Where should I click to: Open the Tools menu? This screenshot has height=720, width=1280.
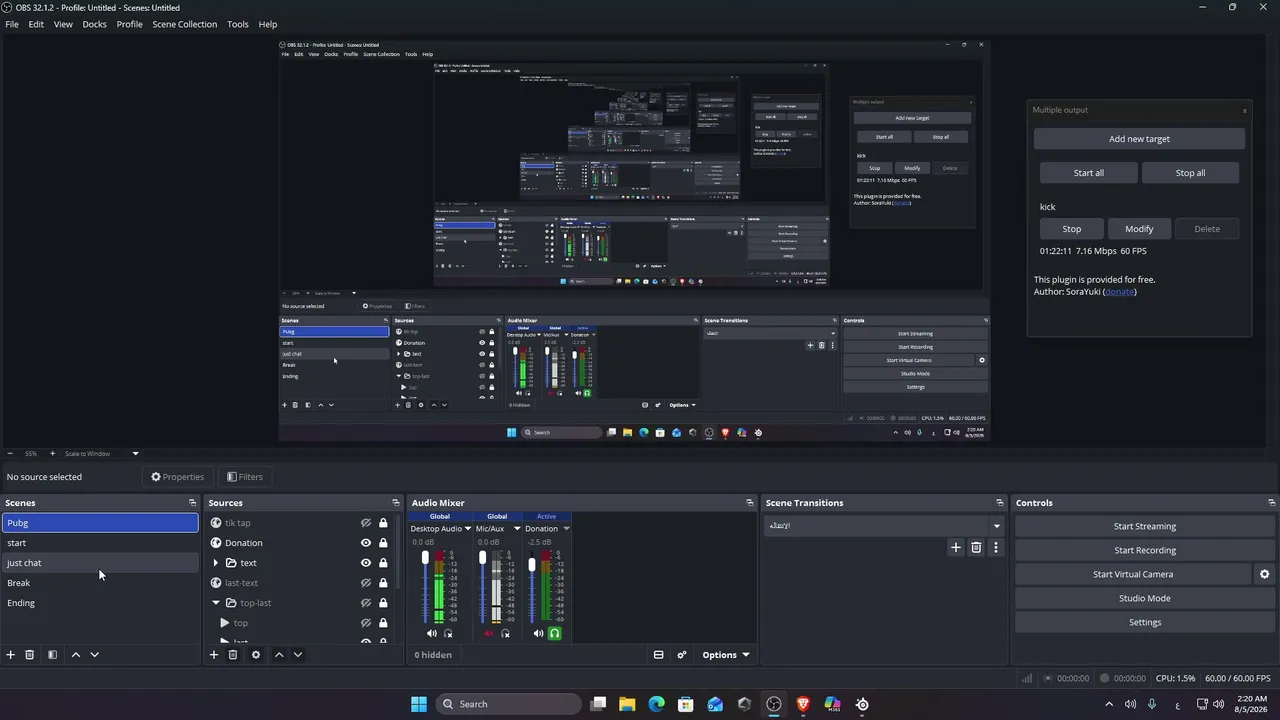(x=238, y=24)
